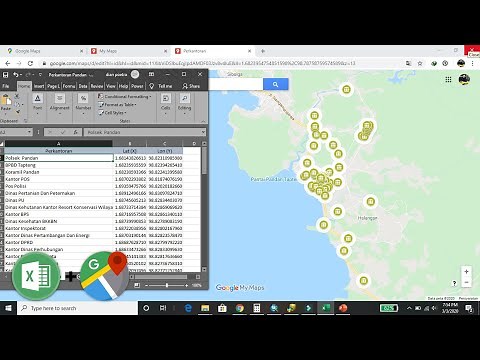Click the Insert Function fx icon

tap(75, 132)
